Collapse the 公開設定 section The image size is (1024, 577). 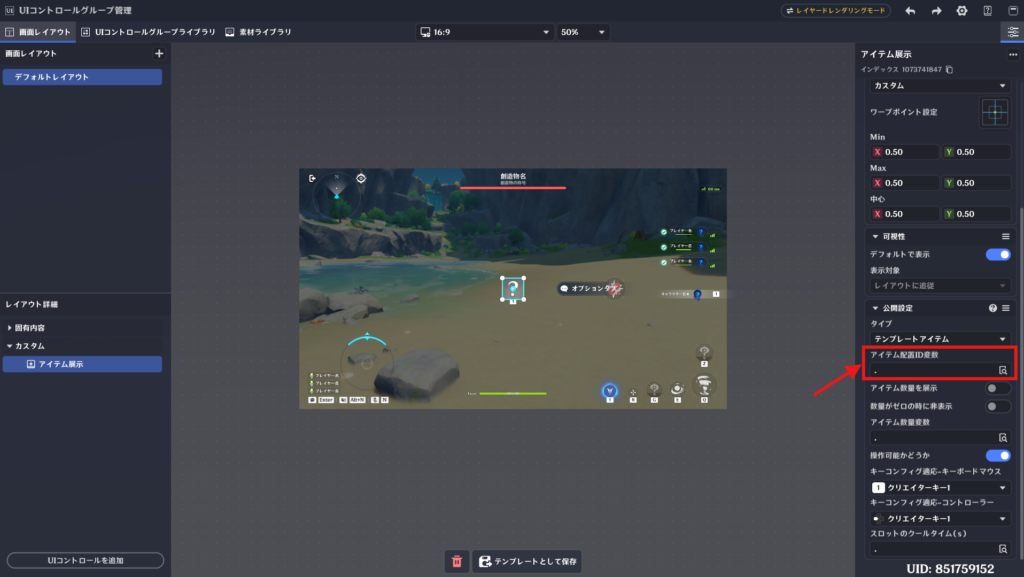pos(875,308)
